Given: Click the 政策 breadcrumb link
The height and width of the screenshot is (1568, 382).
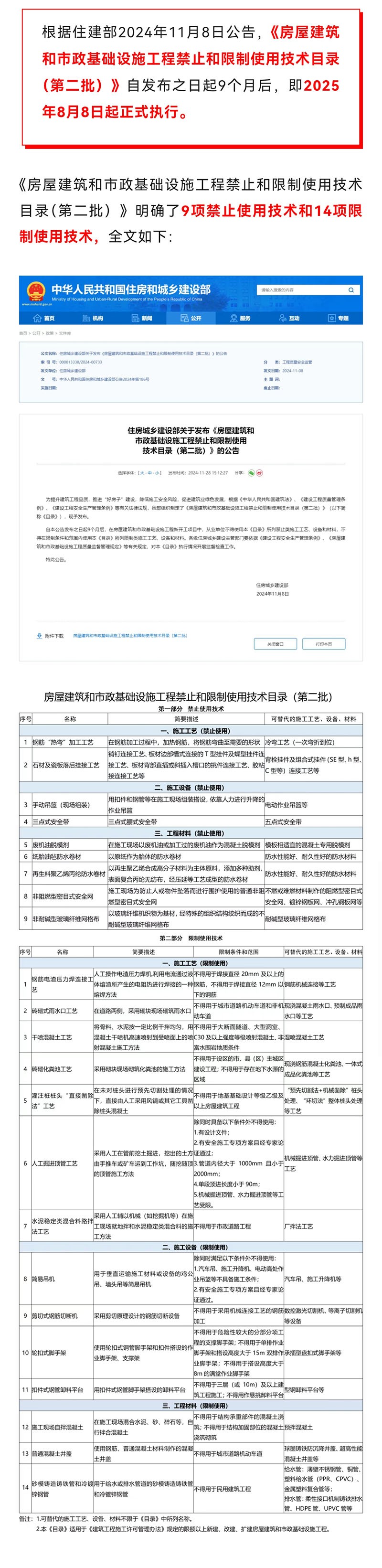Looking at the screenshot, I should [50, 333].
